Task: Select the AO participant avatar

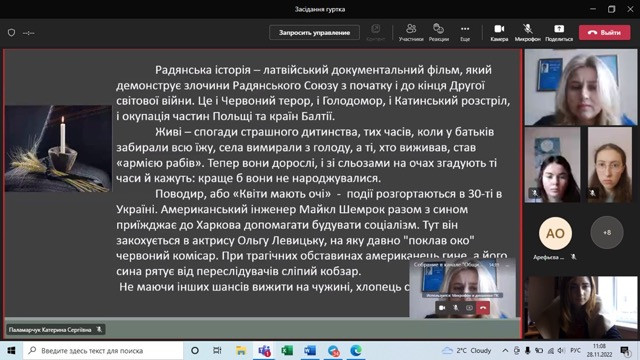Action: pos(555,233)
